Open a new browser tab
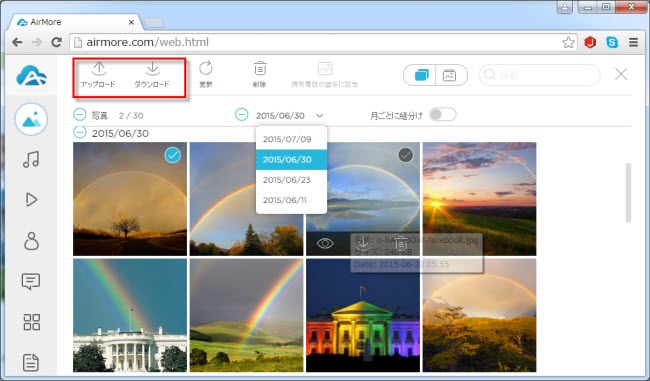The height and width of the screenshot is (381, 650). pos(153,23)
